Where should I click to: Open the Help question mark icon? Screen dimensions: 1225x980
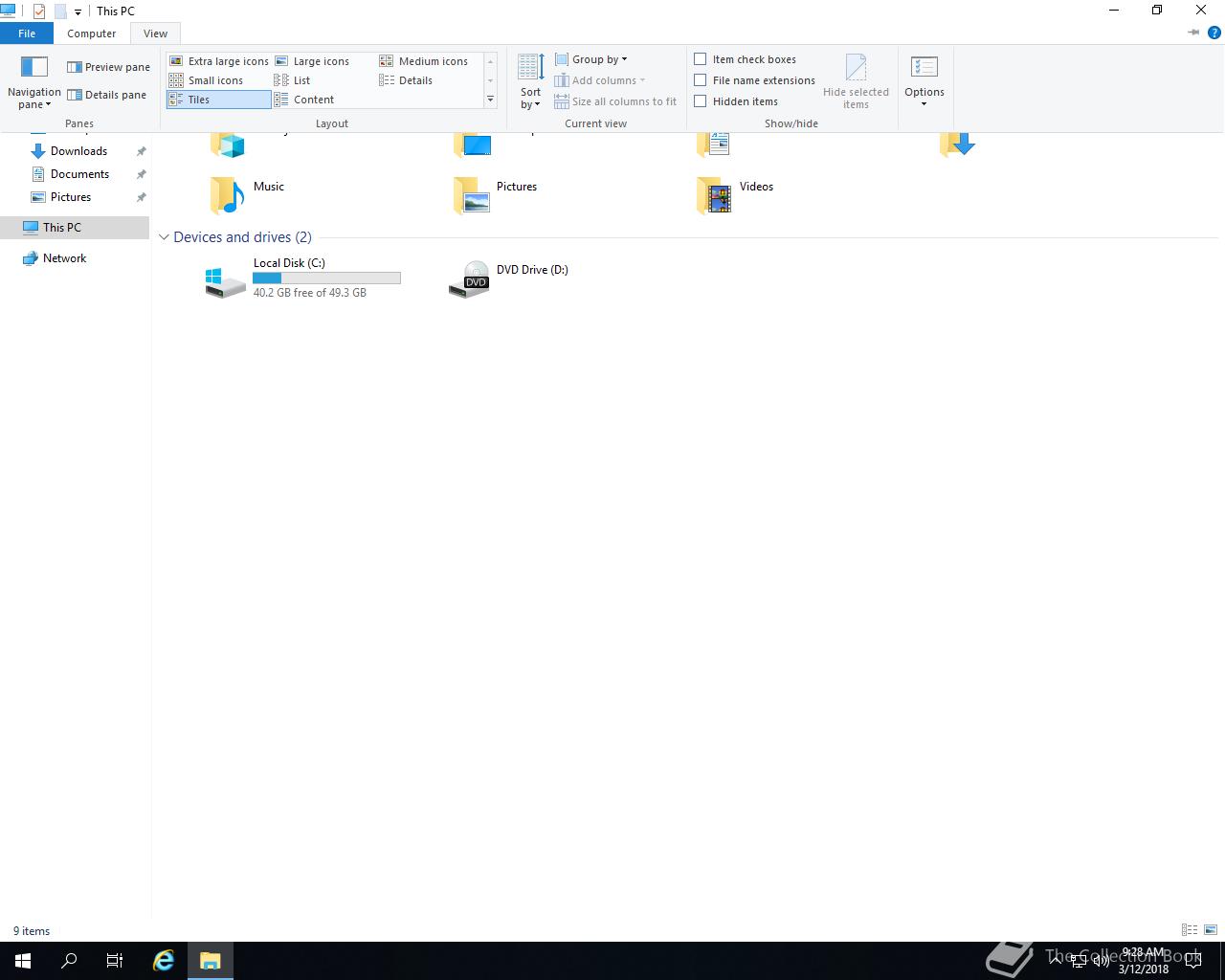click(1214, 33)
